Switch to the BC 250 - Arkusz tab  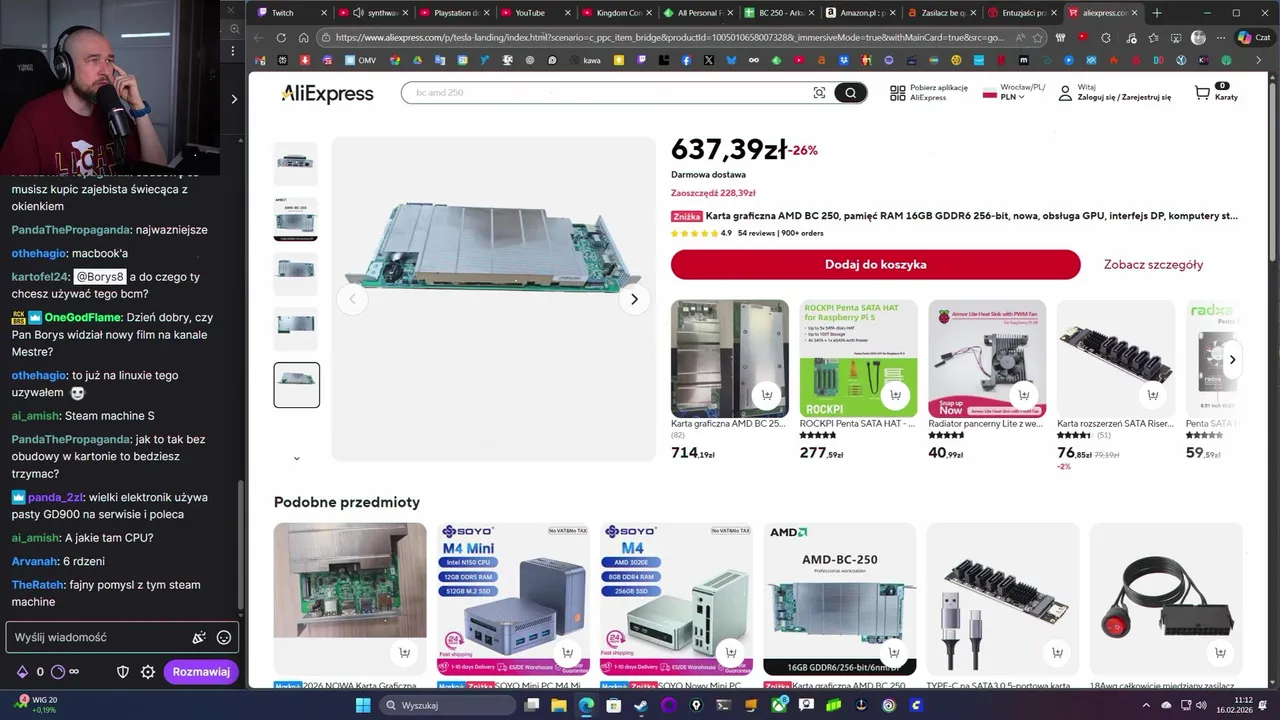click(780, 13)
